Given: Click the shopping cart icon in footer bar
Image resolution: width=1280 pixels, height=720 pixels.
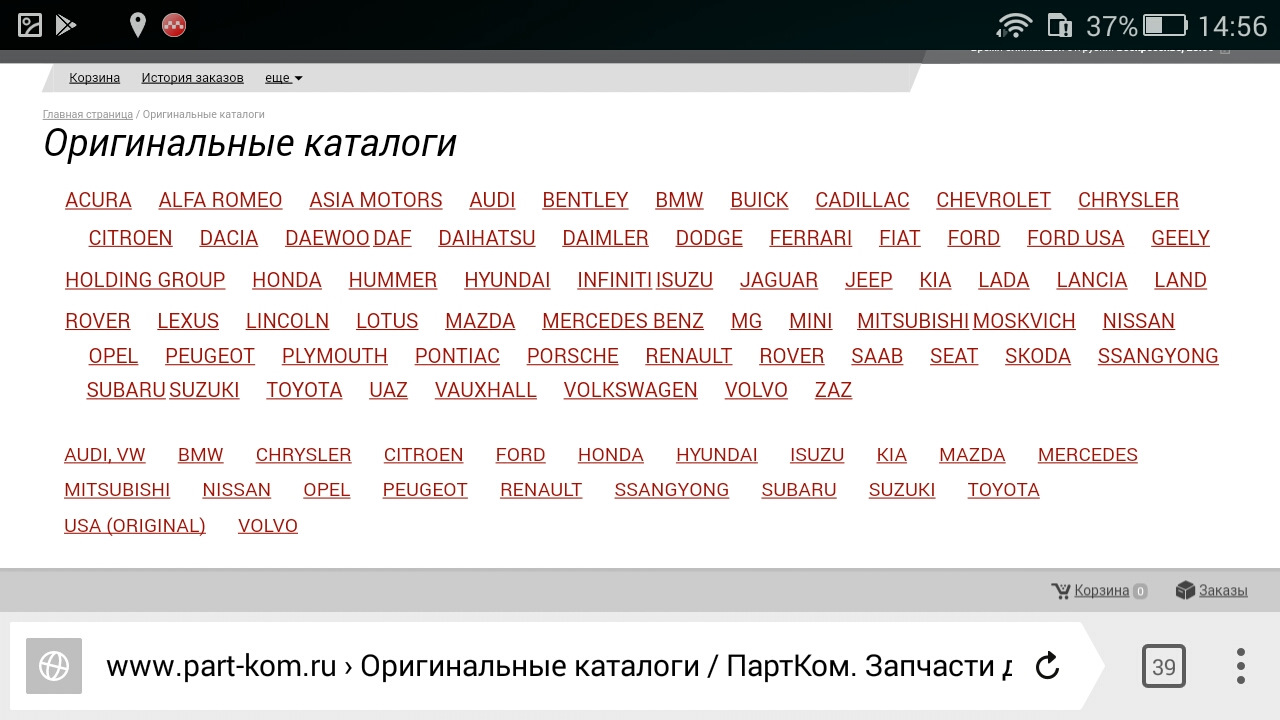Looking at the screenshot, I should 1061,591.
